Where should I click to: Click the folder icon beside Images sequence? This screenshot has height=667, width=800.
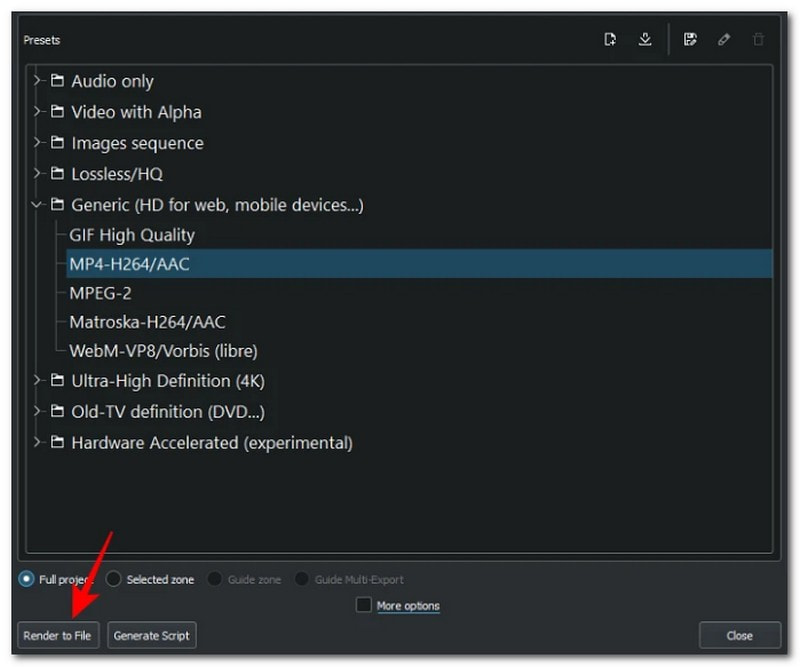(58, 142)
